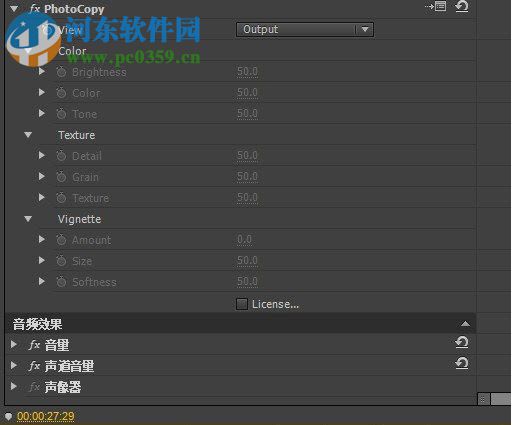Collapse the 音频效果 section arrow
Viewport: 516px width, 425px height.
[465, 324]
